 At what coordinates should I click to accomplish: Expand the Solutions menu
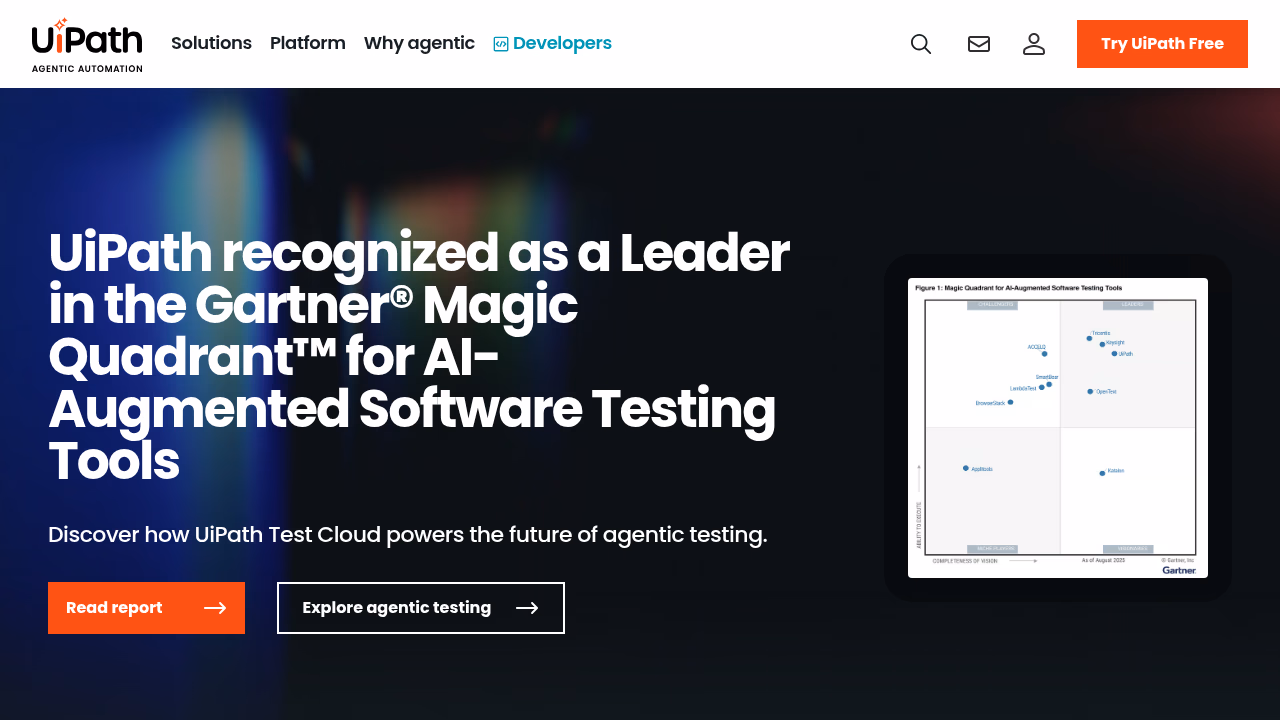pyautogui.click(x=211, y=43)
